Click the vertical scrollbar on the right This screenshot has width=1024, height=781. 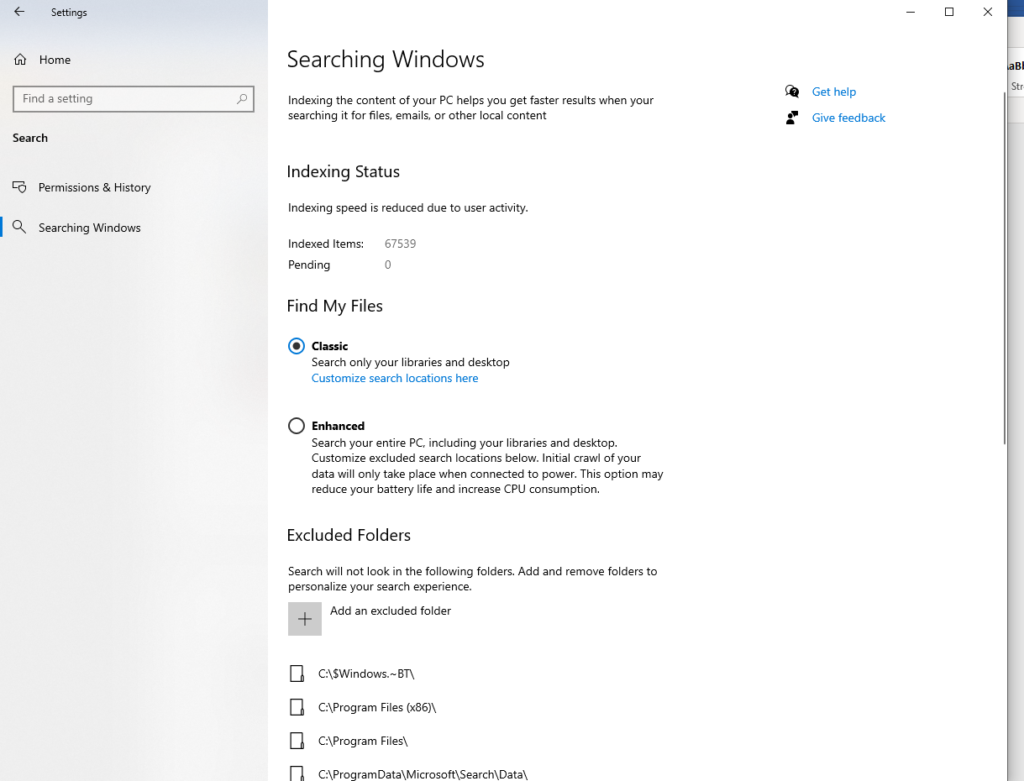(1003, 260)
